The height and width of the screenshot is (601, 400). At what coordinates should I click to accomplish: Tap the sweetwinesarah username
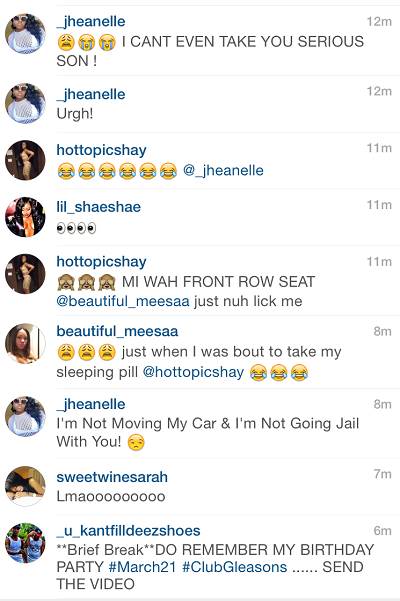tap(112, 477)
